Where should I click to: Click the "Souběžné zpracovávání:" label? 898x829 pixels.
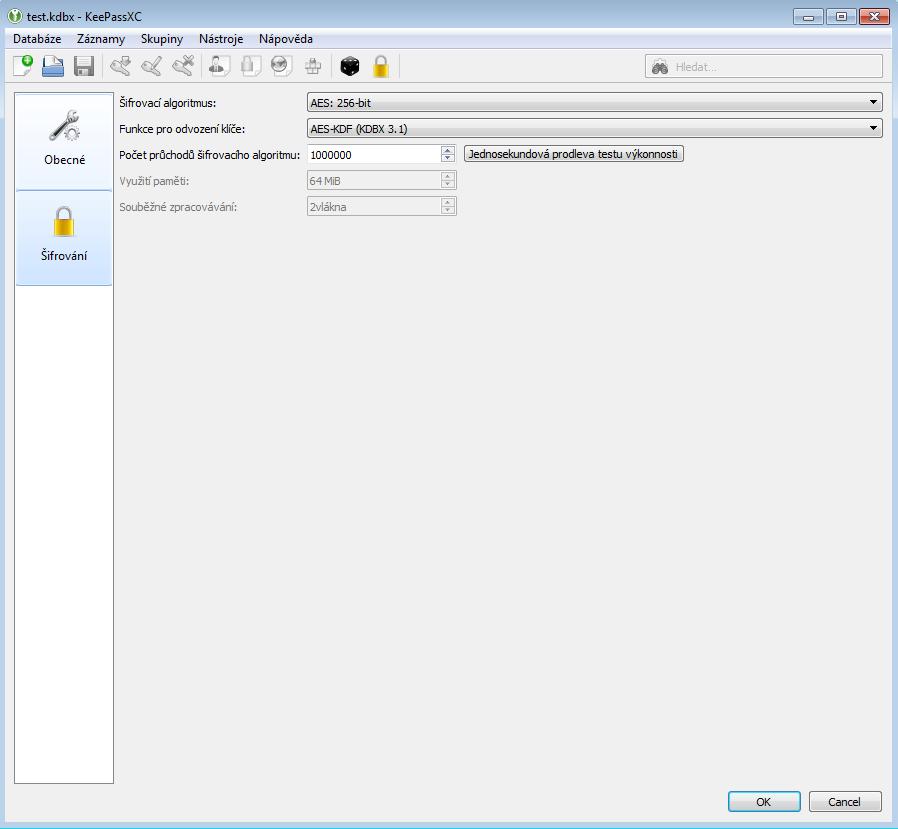(178, 207)
